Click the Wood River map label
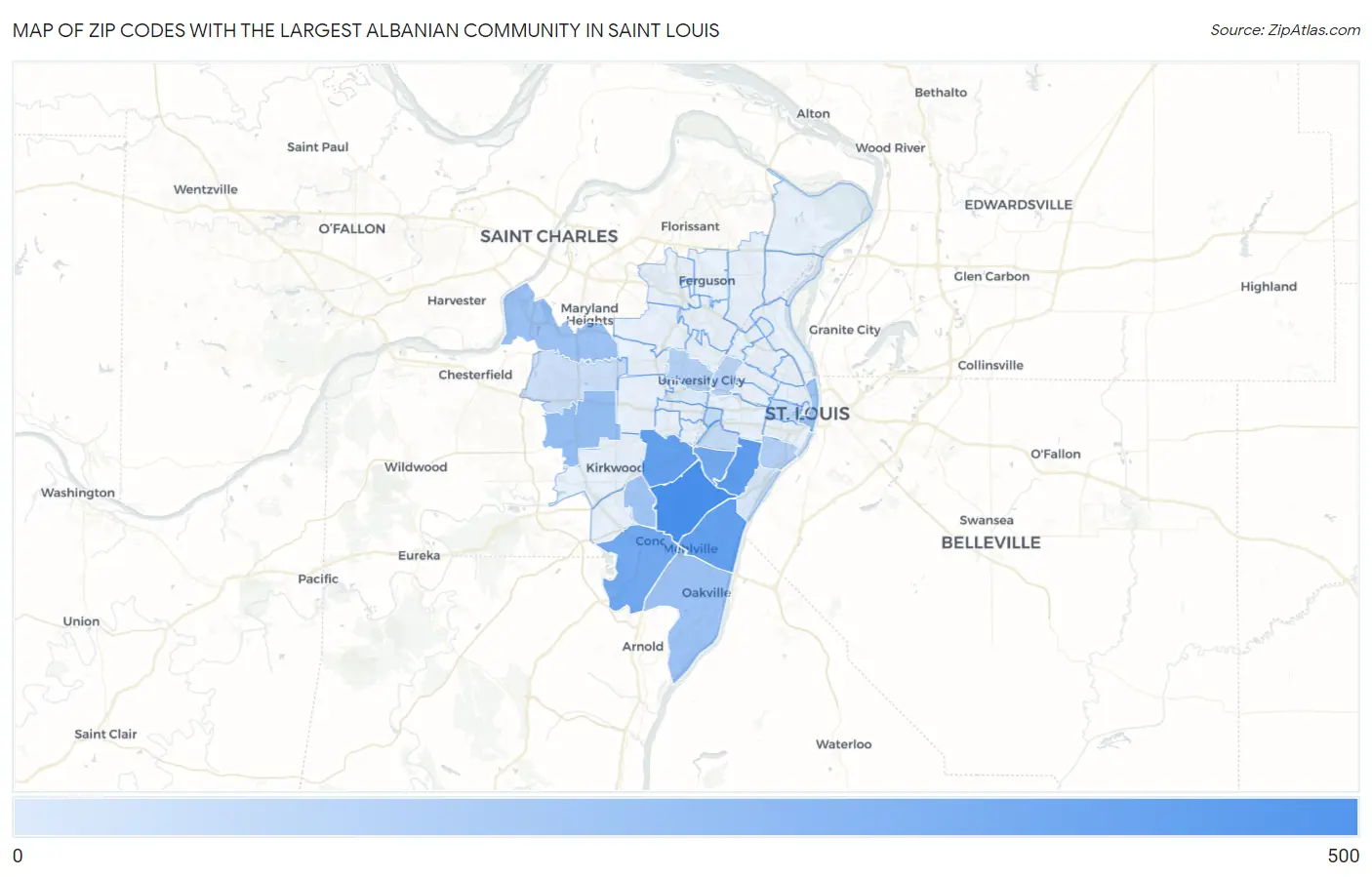 [x=890, y=148]
